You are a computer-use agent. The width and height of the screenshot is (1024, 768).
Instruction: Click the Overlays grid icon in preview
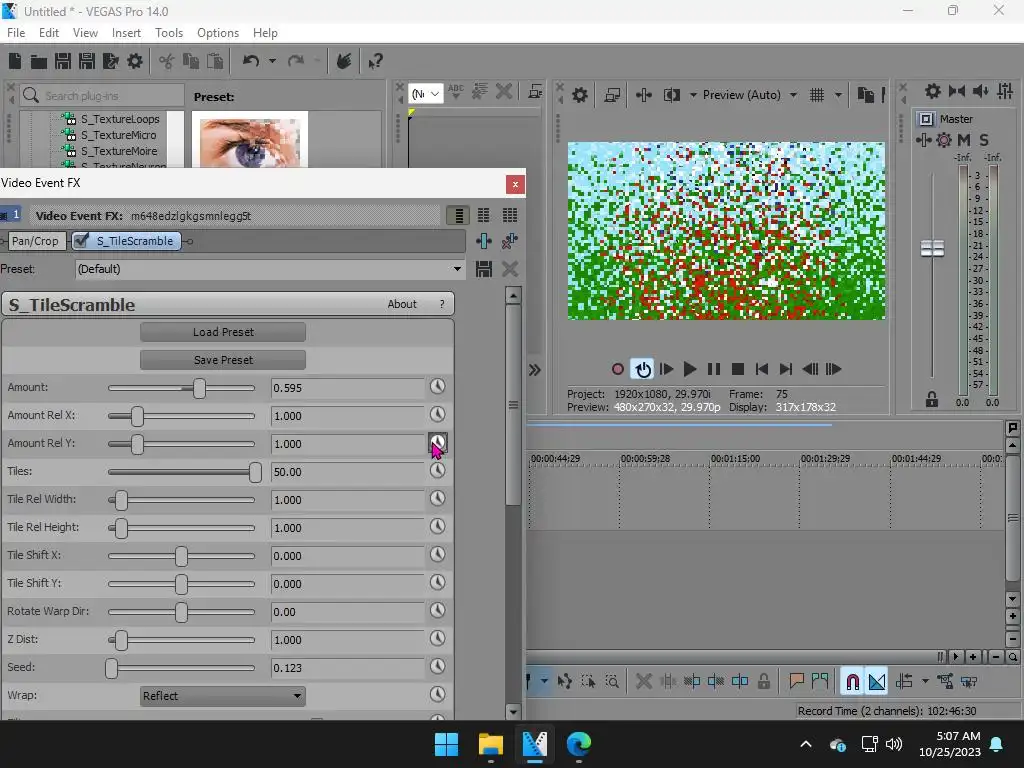coord(817,95)
